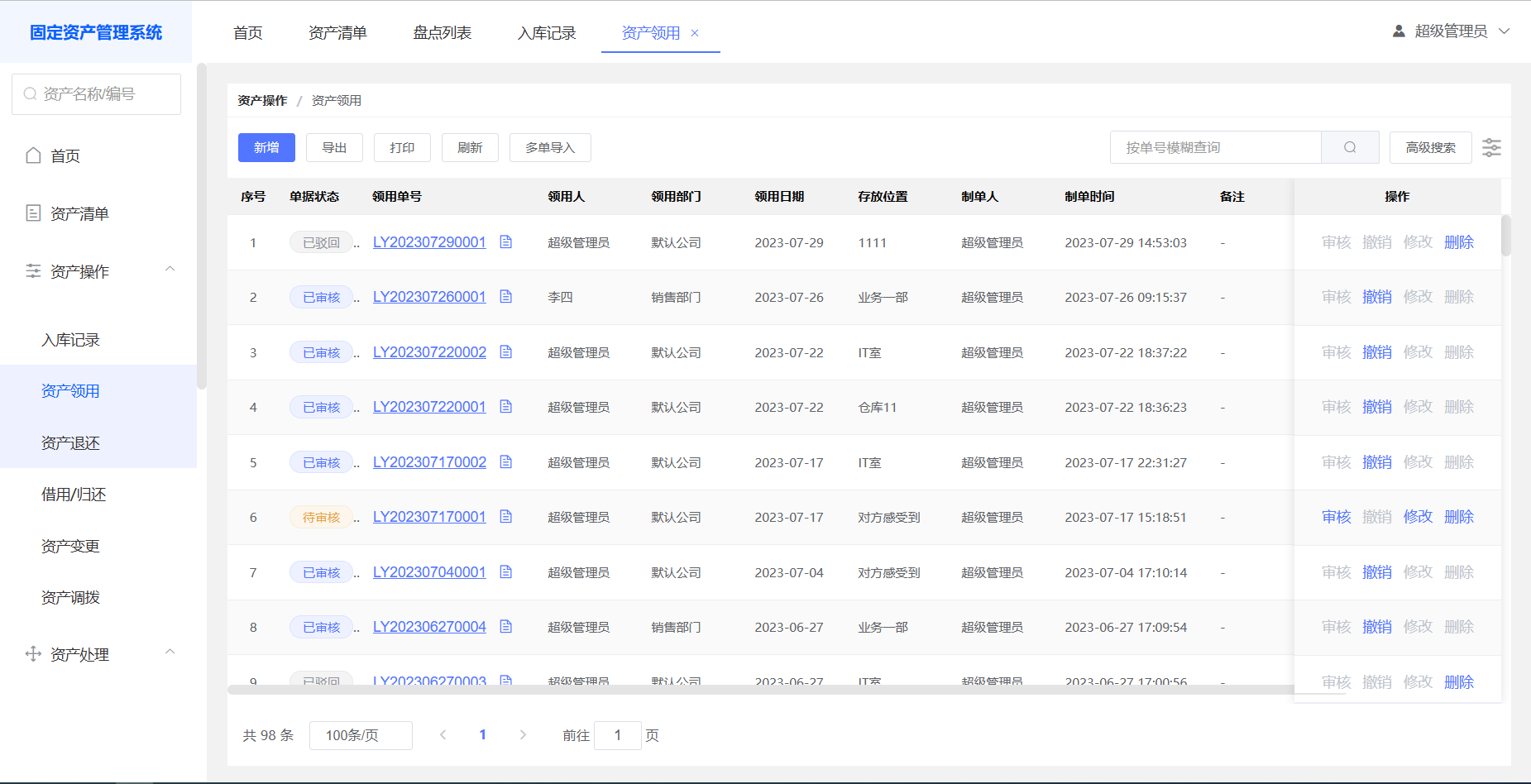Viewport: 1531px width, 784px height.
Task: Click the 资产处理 move icon in sidebar
Action: coord(33,654)
